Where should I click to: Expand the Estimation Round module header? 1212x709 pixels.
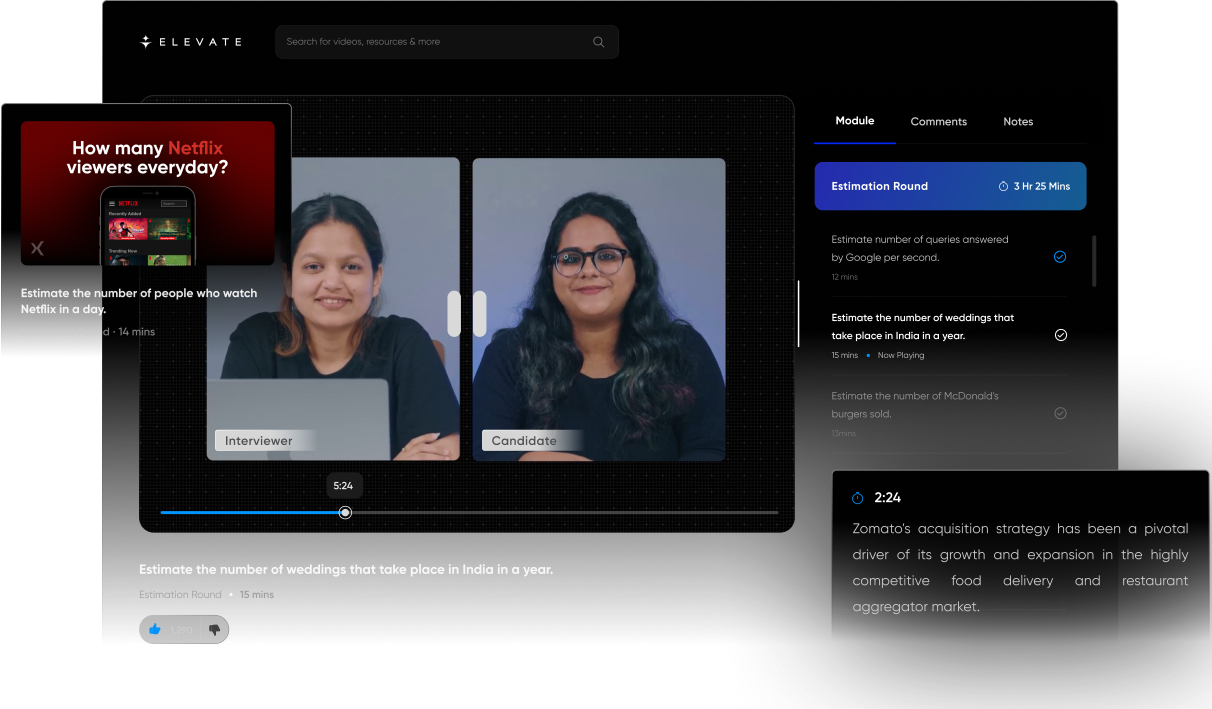950,186
